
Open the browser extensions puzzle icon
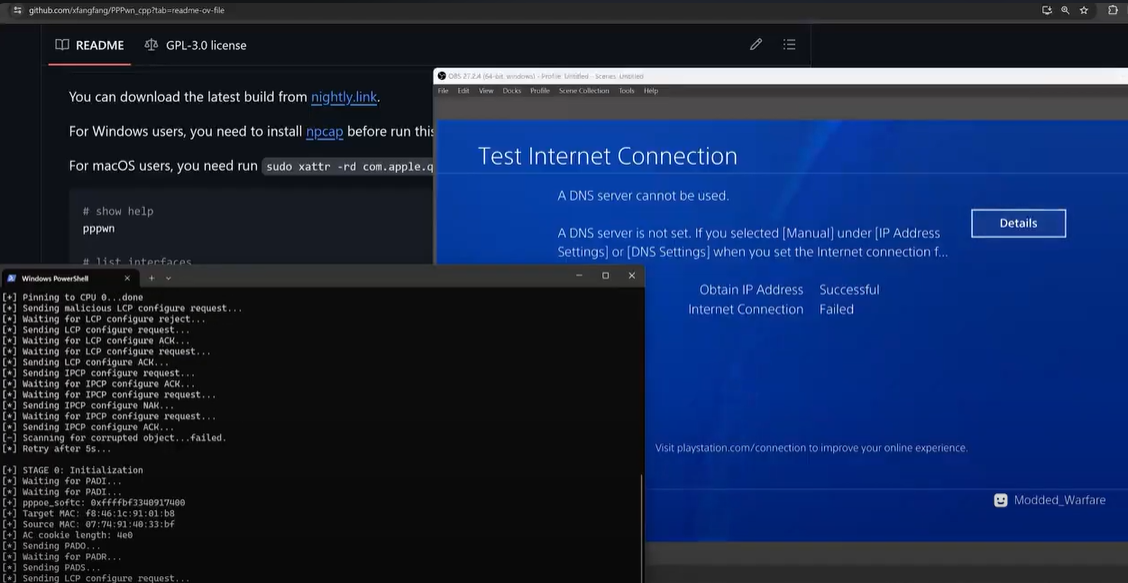[x=1113, y=10]
